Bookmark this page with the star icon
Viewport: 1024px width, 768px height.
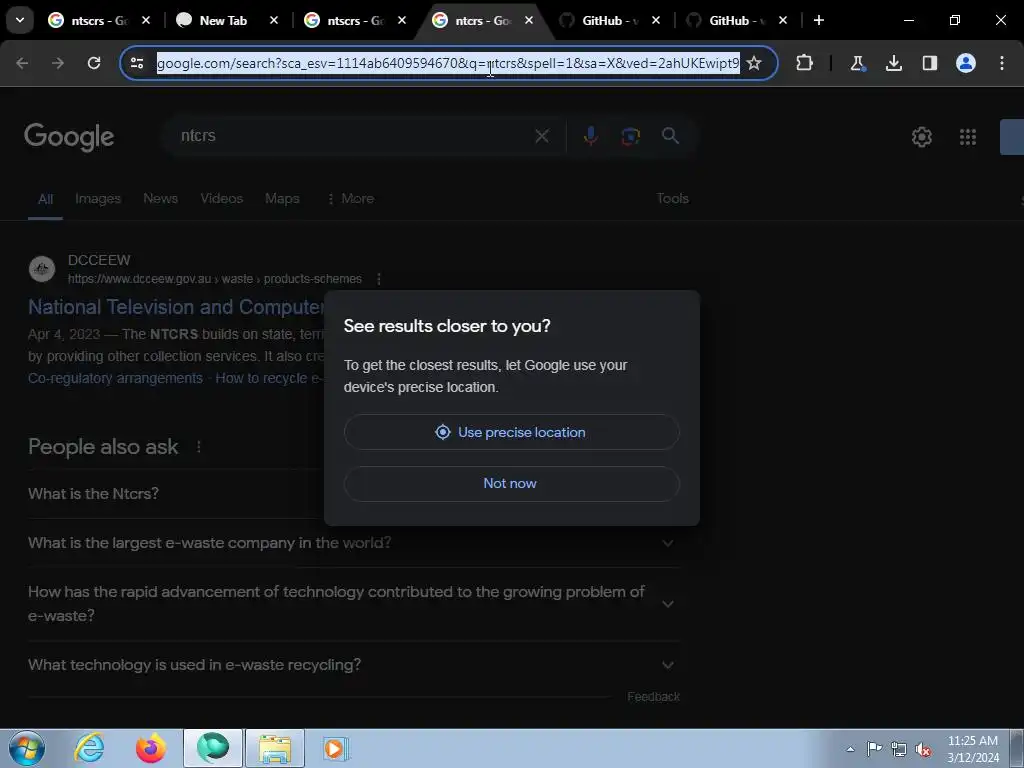(754, 63)
